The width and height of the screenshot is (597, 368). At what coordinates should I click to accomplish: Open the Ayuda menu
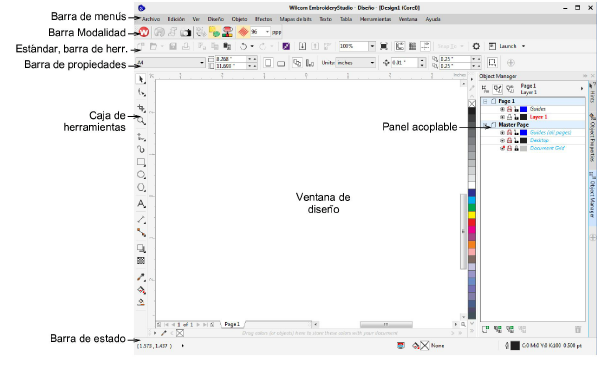(433, 19)
